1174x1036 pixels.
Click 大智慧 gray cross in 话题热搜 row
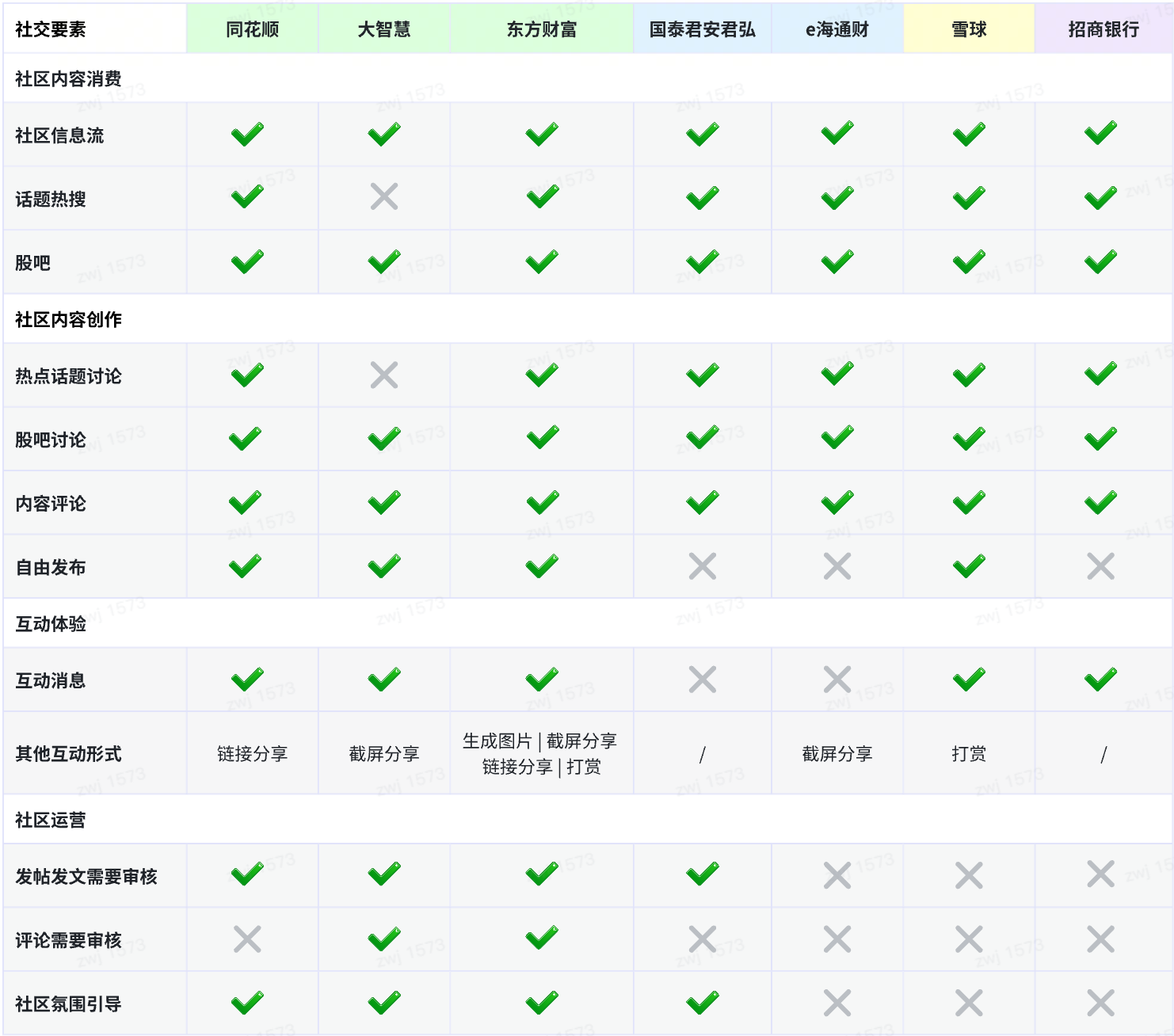[x=384, y=197]
